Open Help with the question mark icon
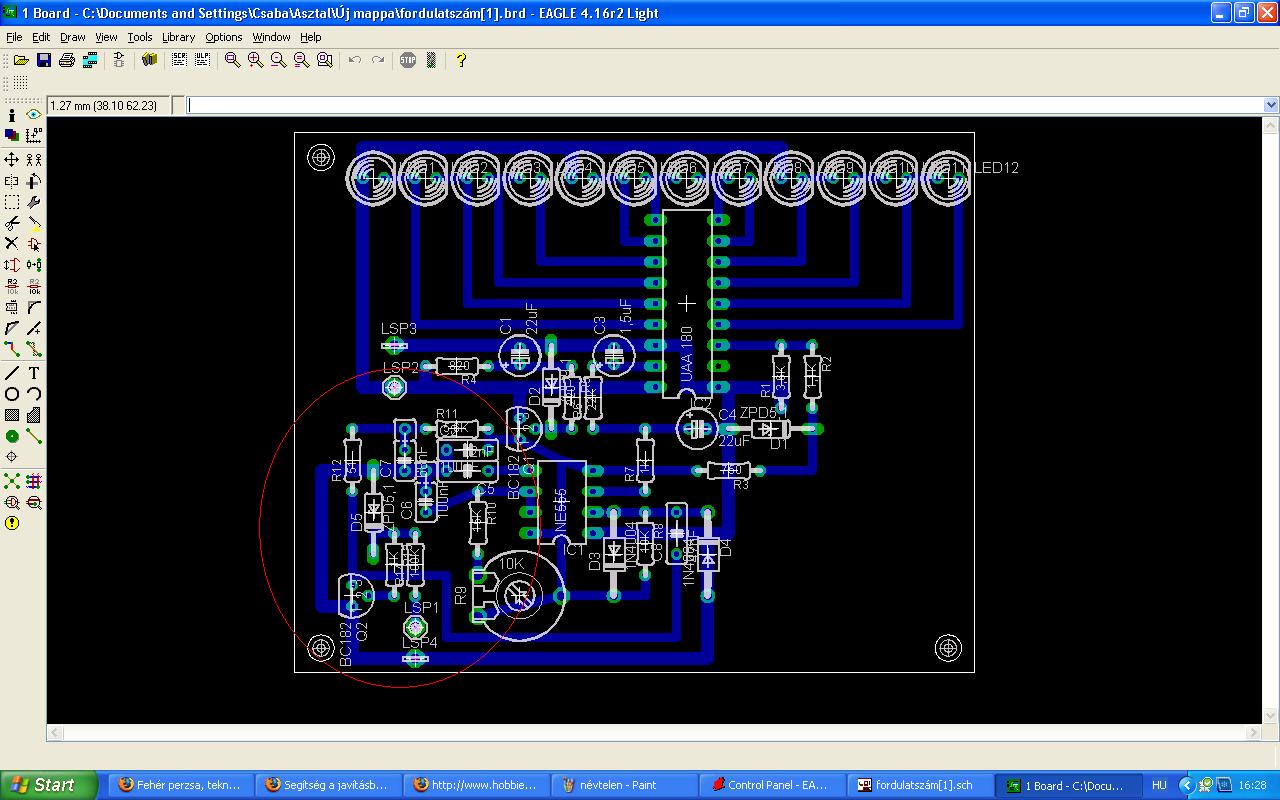The image size is (1280, 800). coord(461,60)
